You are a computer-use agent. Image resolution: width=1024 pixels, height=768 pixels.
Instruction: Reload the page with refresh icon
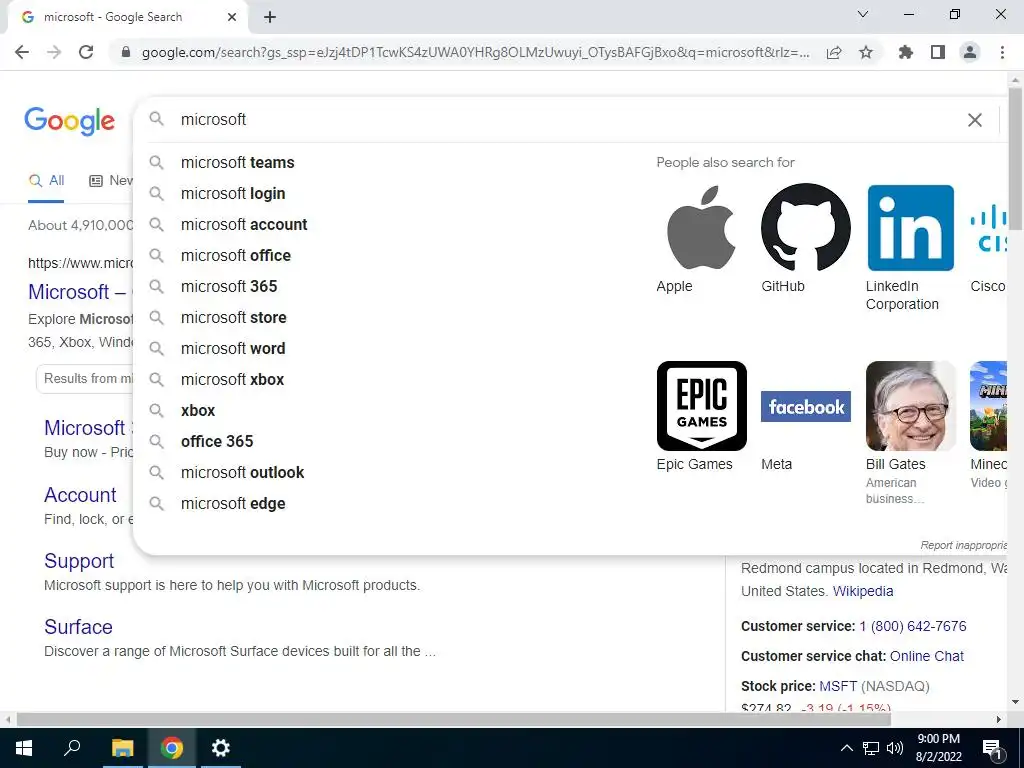pos(86,52)
